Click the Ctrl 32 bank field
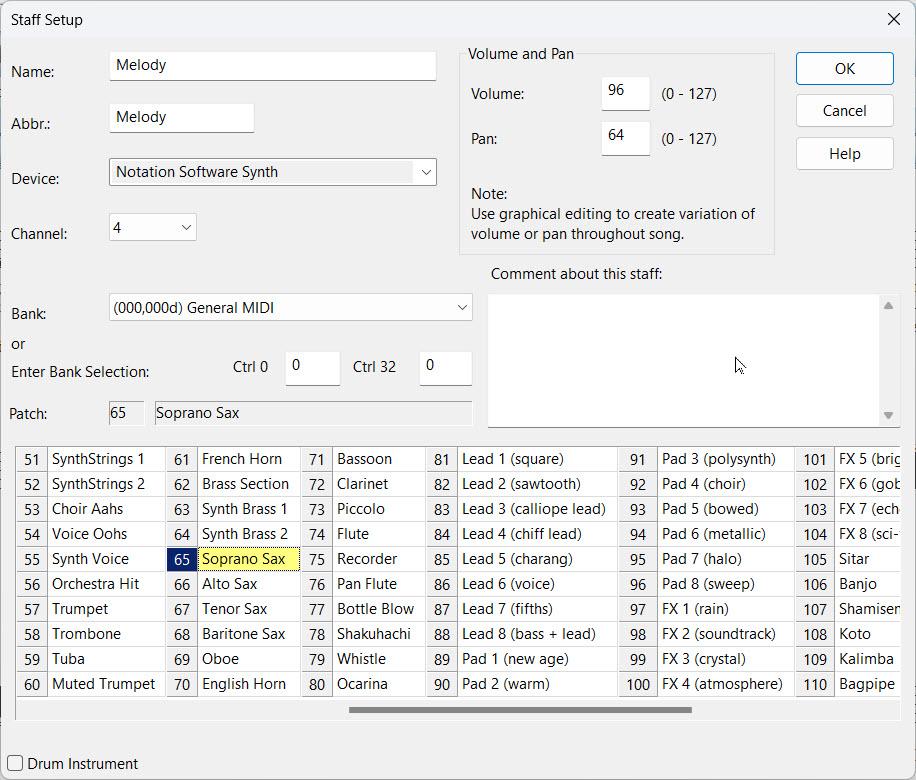The height and width of the screenshot is (780, 916). [445, 367]
